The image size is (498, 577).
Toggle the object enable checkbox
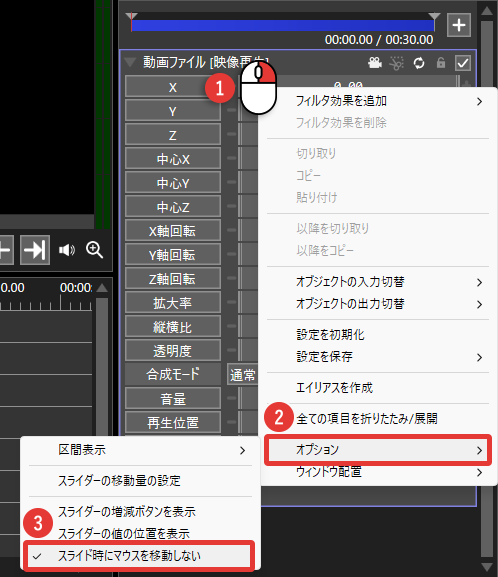pyautogui.click(x=462, y=63)
